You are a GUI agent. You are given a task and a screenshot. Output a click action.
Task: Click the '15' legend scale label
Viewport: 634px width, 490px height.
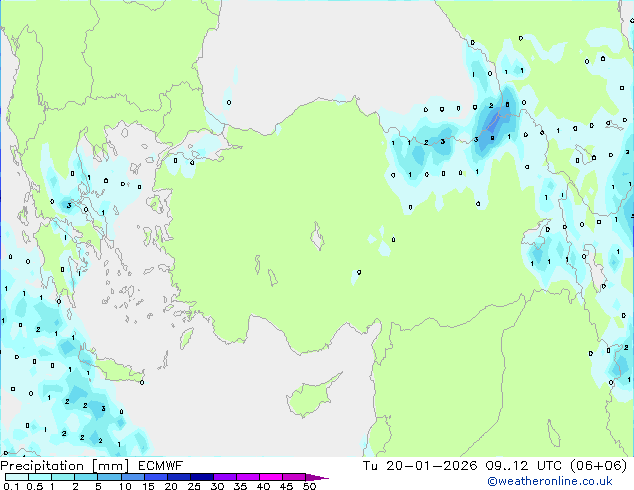148,486
